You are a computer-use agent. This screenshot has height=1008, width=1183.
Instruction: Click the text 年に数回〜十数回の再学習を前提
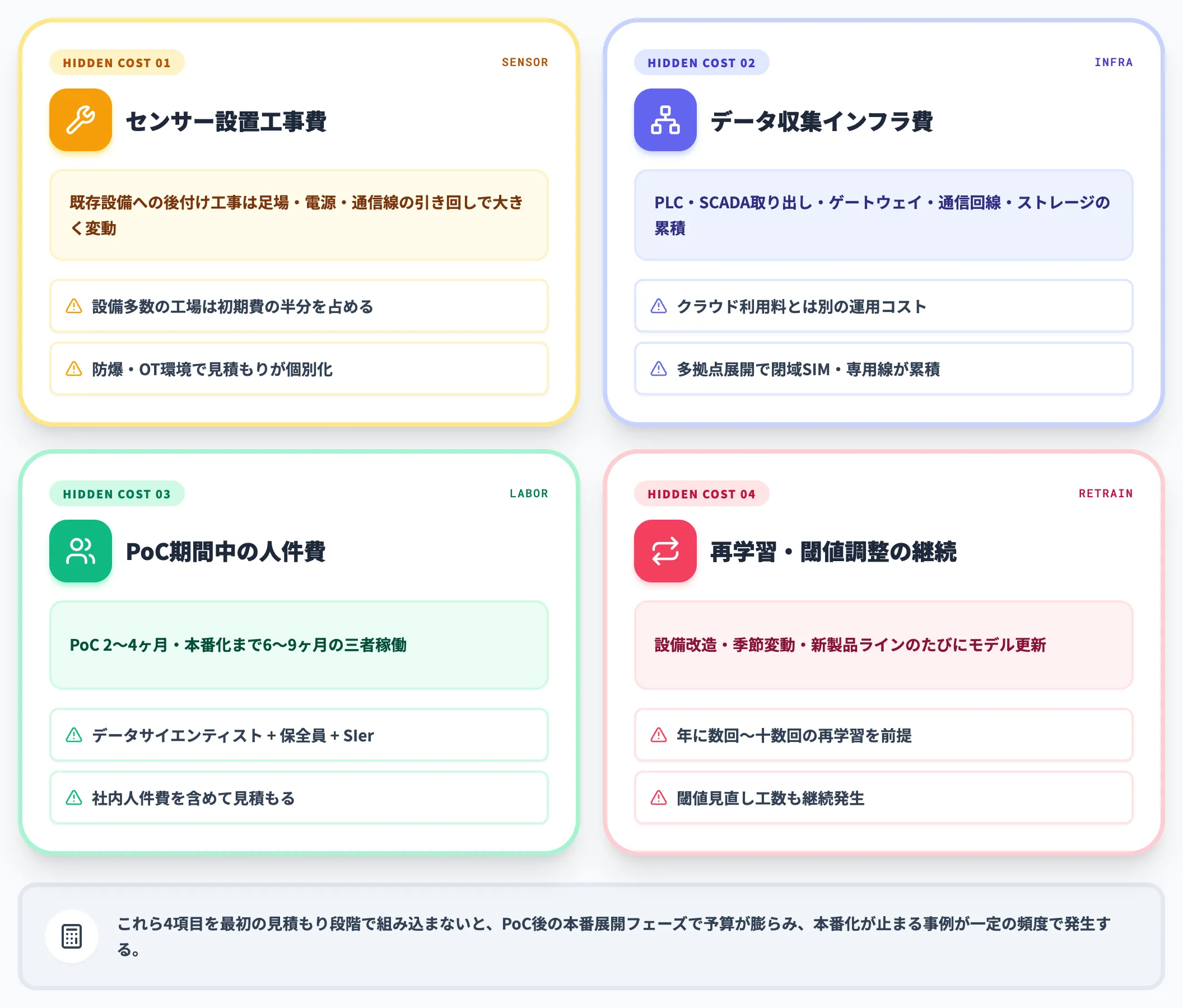coord(794,735)
